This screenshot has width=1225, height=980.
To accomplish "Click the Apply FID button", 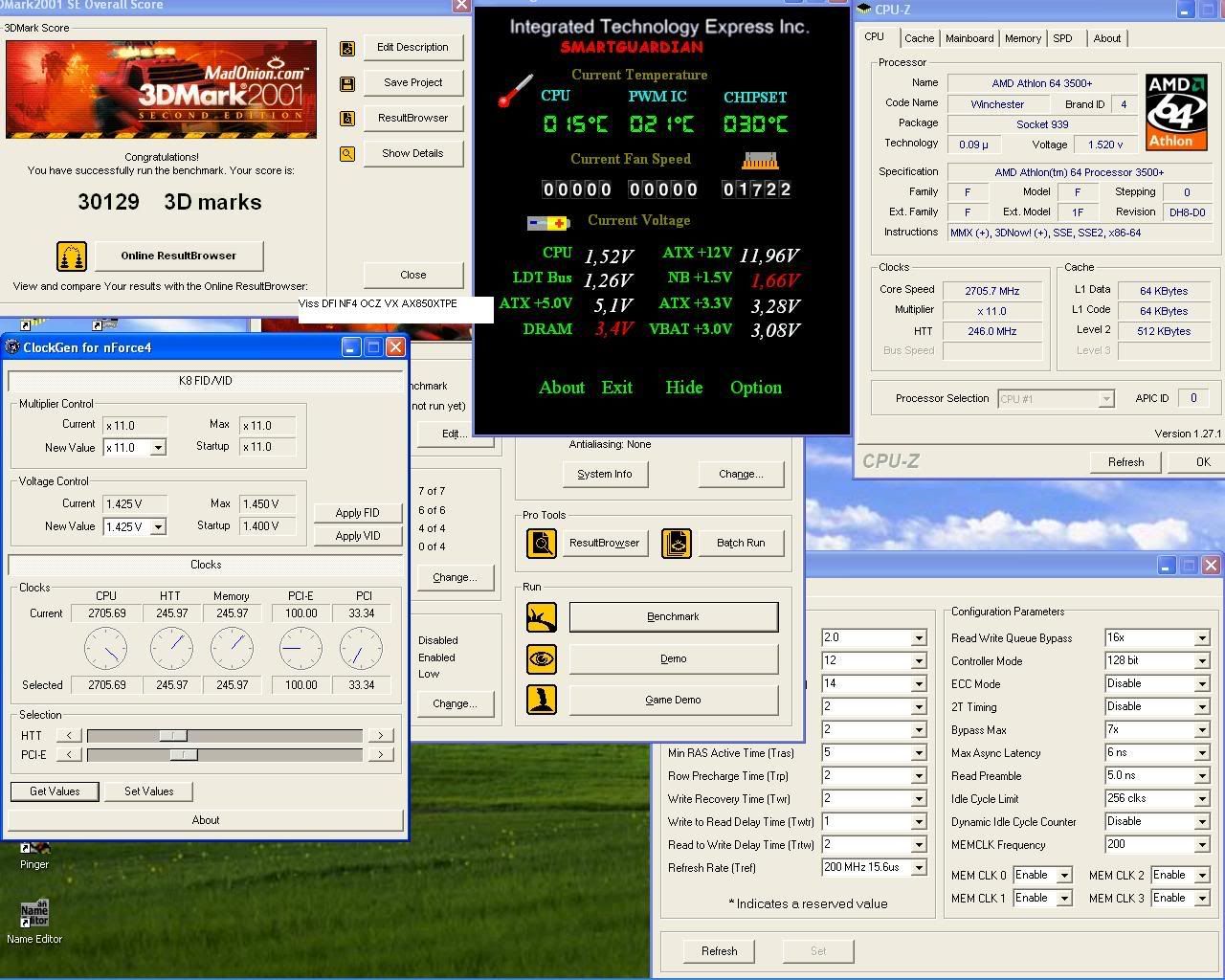I will pos(357,513).
